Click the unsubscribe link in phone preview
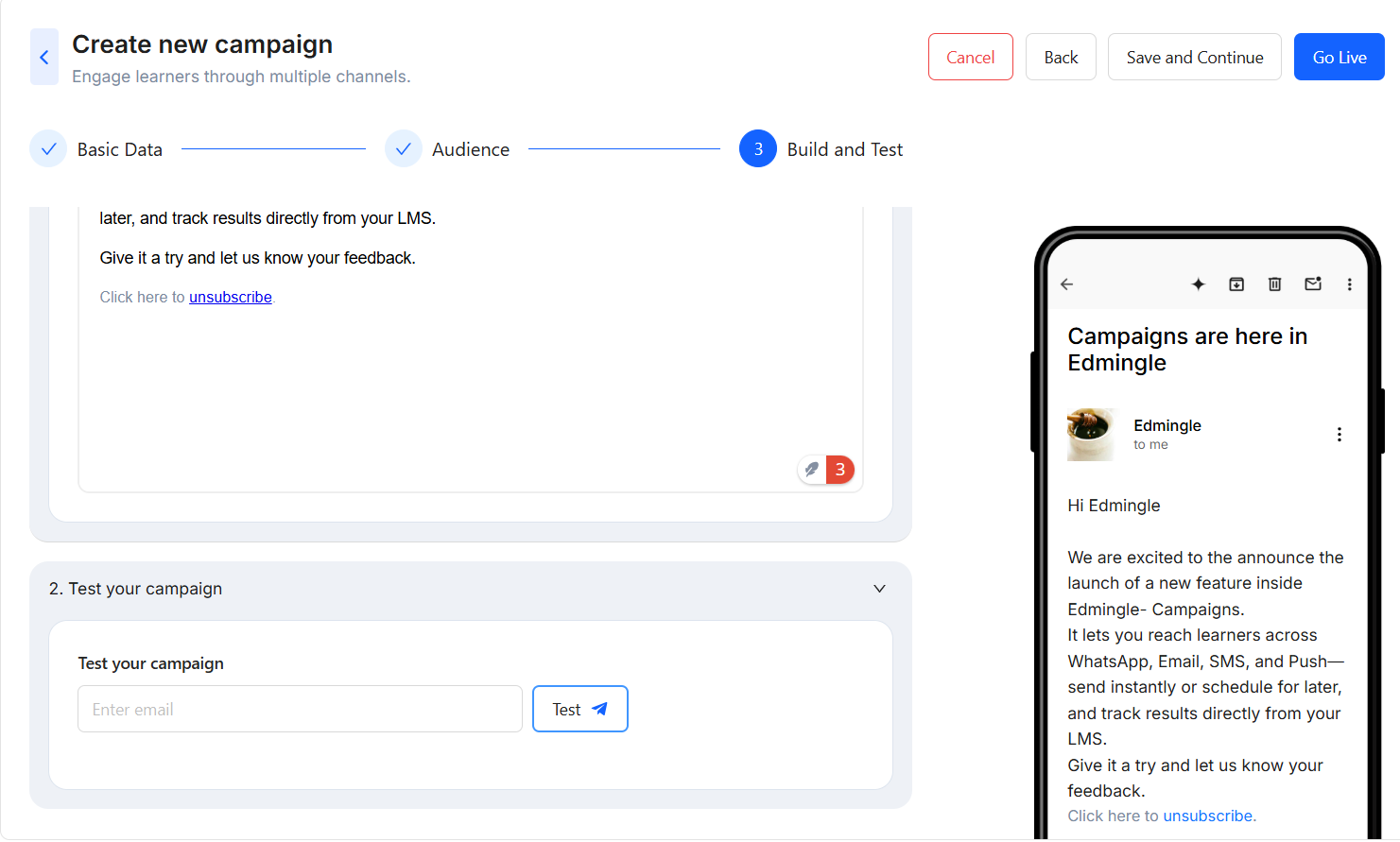This screenshot has width=1400, height=842. click(x=1208, y=816)
